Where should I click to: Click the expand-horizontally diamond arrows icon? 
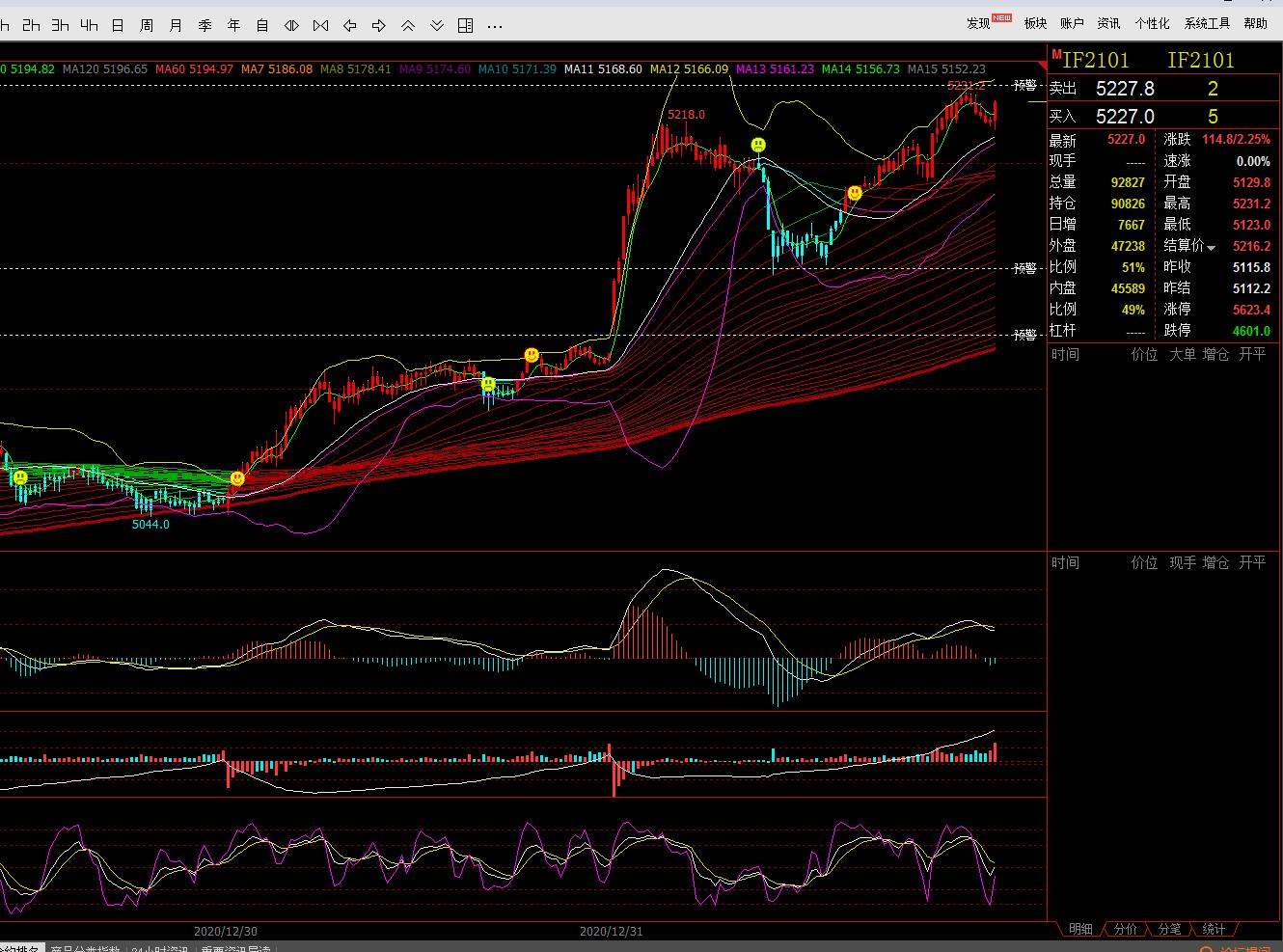point(291,25)
